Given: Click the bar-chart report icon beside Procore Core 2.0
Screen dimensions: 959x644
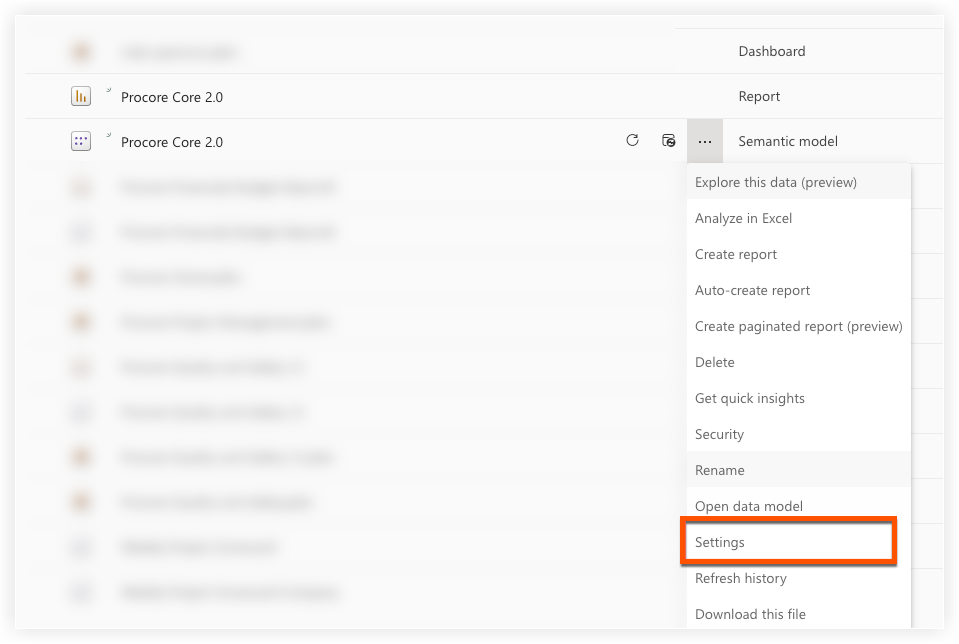Looking at the screenshot, I should click(x=81, y=96).
